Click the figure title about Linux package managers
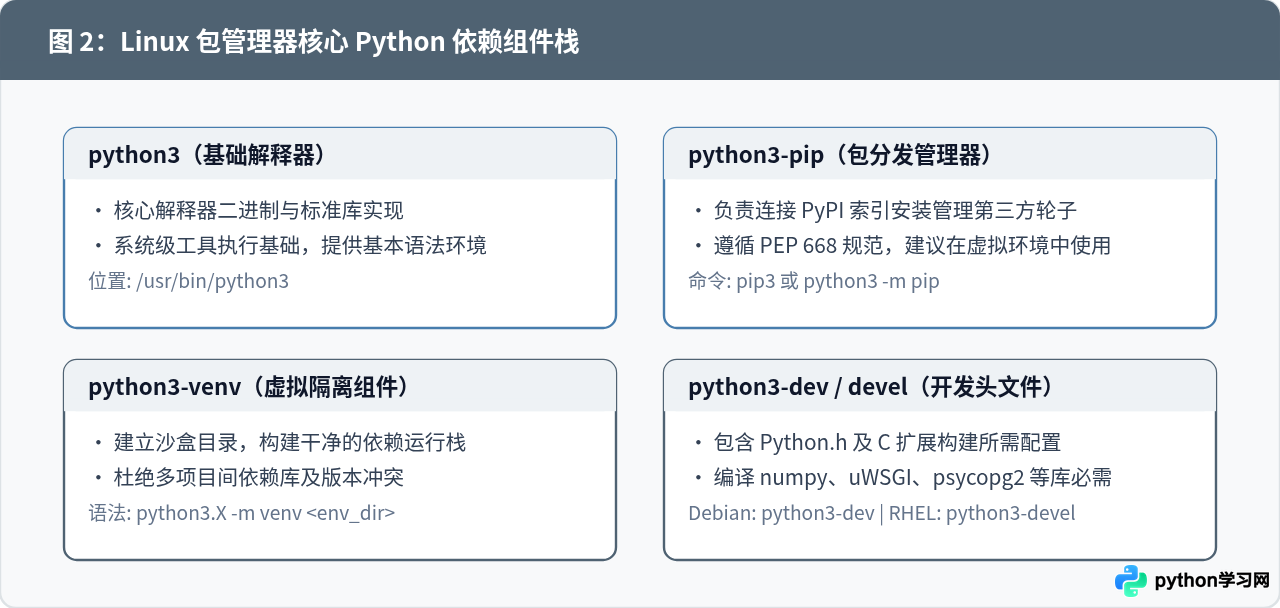 (313, 42)
